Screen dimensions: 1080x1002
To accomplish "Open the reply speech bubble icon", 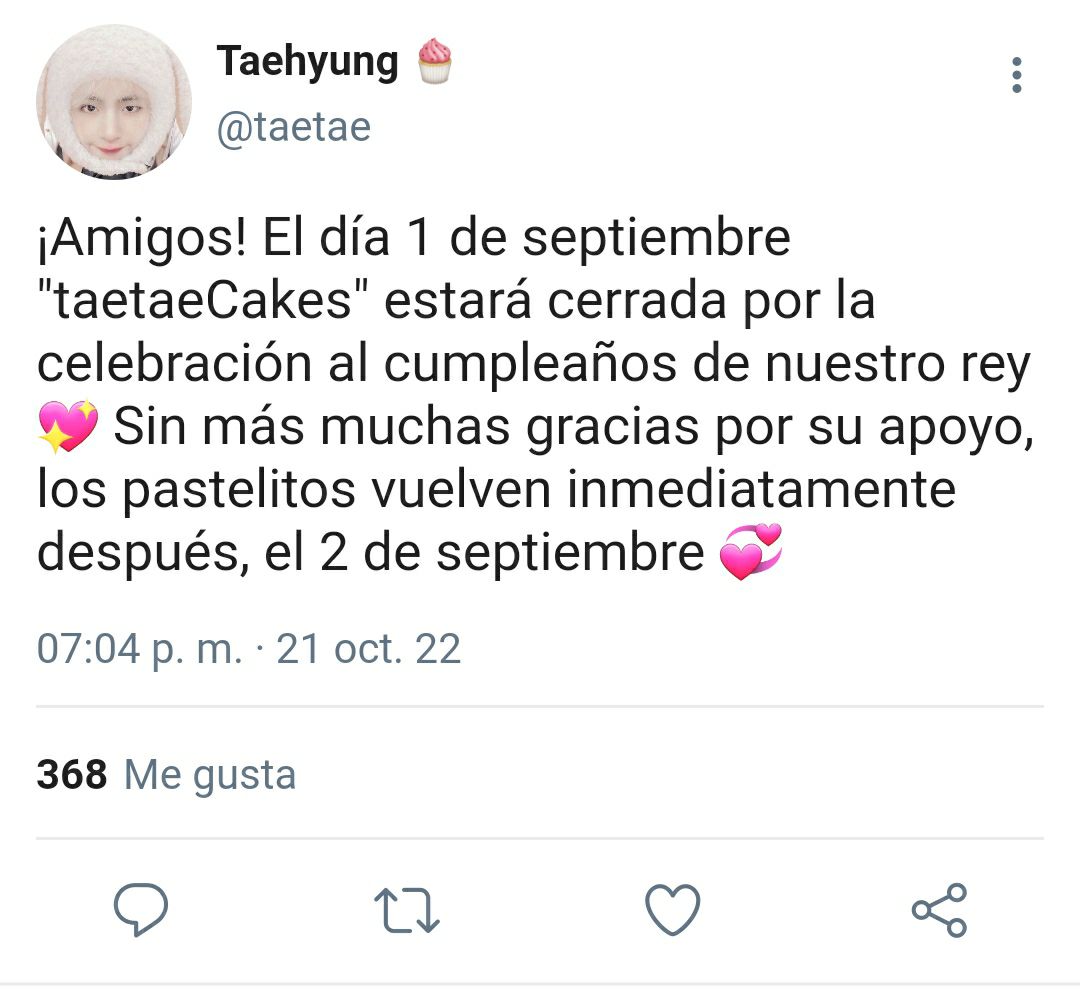I will 141,908.
